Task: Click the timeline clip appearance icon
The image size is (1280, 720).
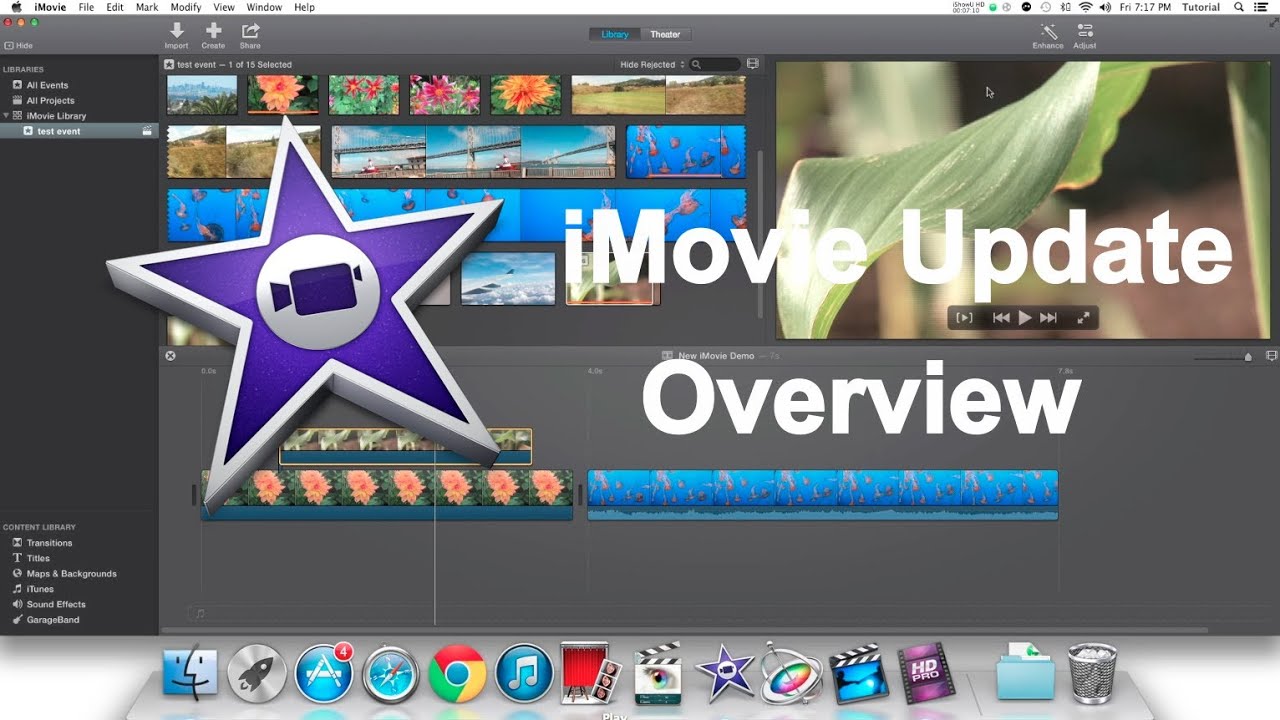Action: tap(1272, 356)
